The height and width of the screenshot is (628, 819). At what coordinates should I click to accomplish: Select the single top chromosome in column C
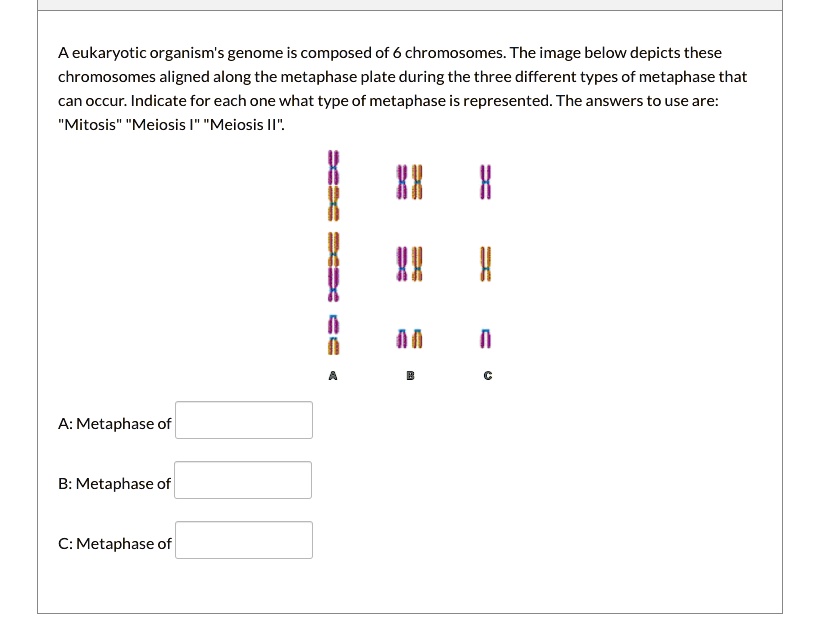click(486, 183)
